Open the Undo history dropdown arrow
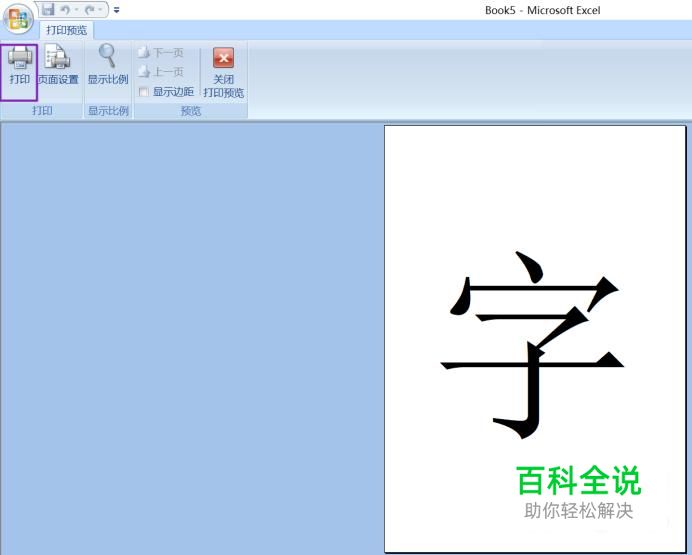692x555 pixels. tap(76, 10)
